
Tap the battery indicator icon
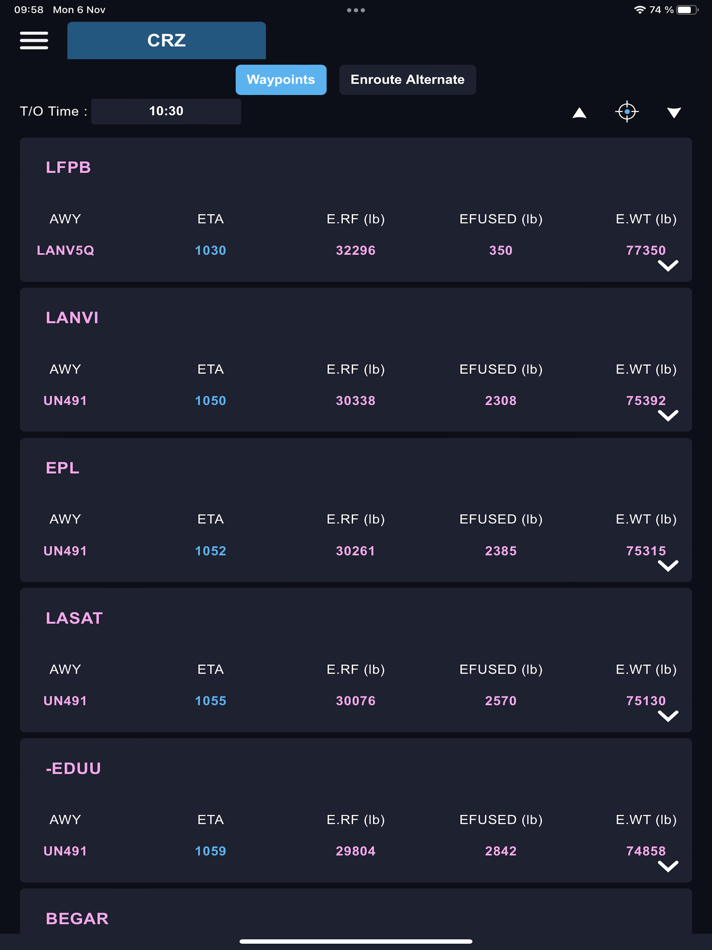pos(687,10)
